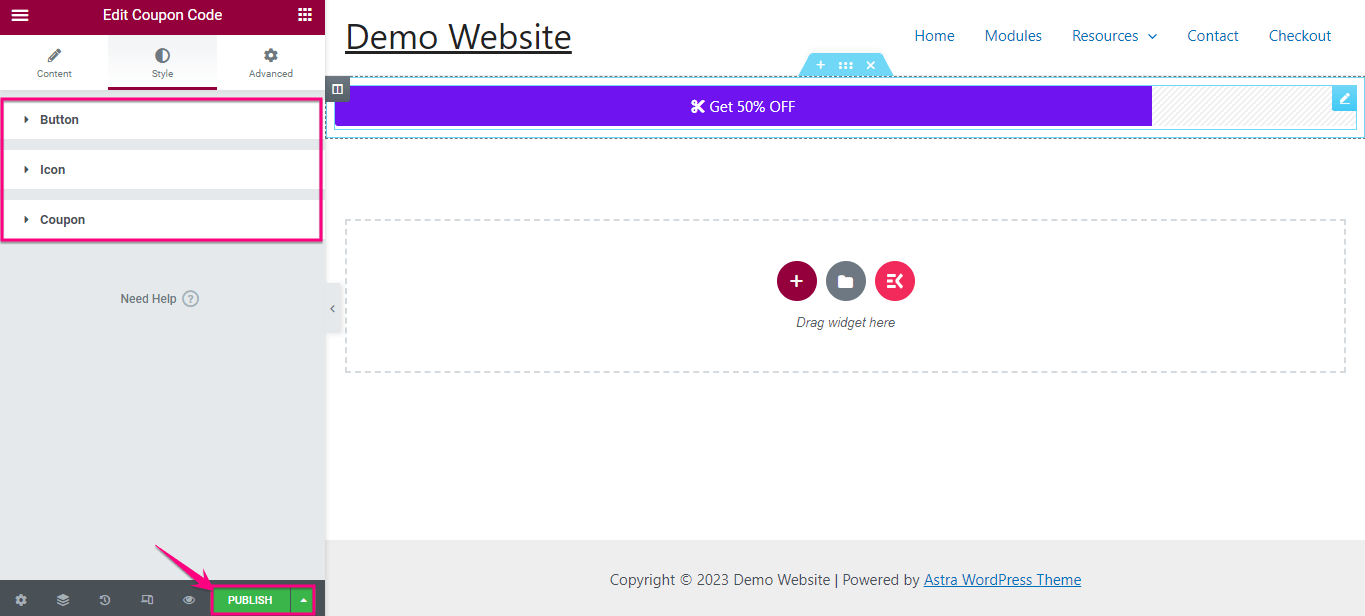Open the page Settings gear icon
This screenshot has height=616, width=1365.
(x=20, y=599)
